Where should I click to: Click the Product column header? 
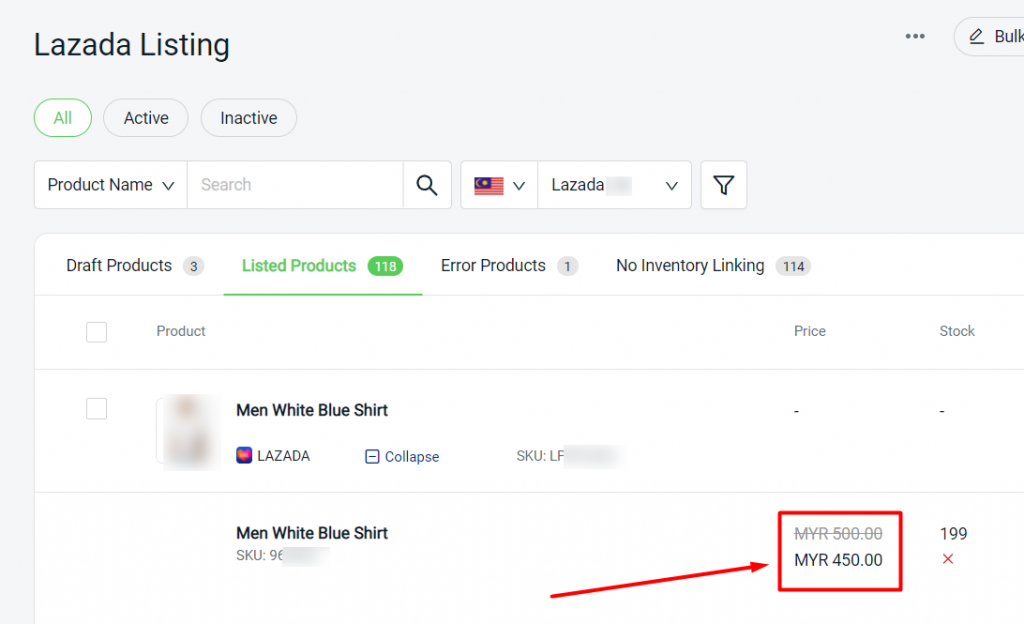point(181,331)
